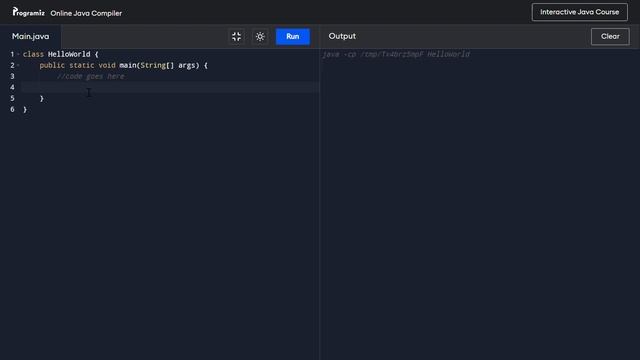Click line number 3 in the gutter
The height and width of the screenshot is (360, 640).
12,76
